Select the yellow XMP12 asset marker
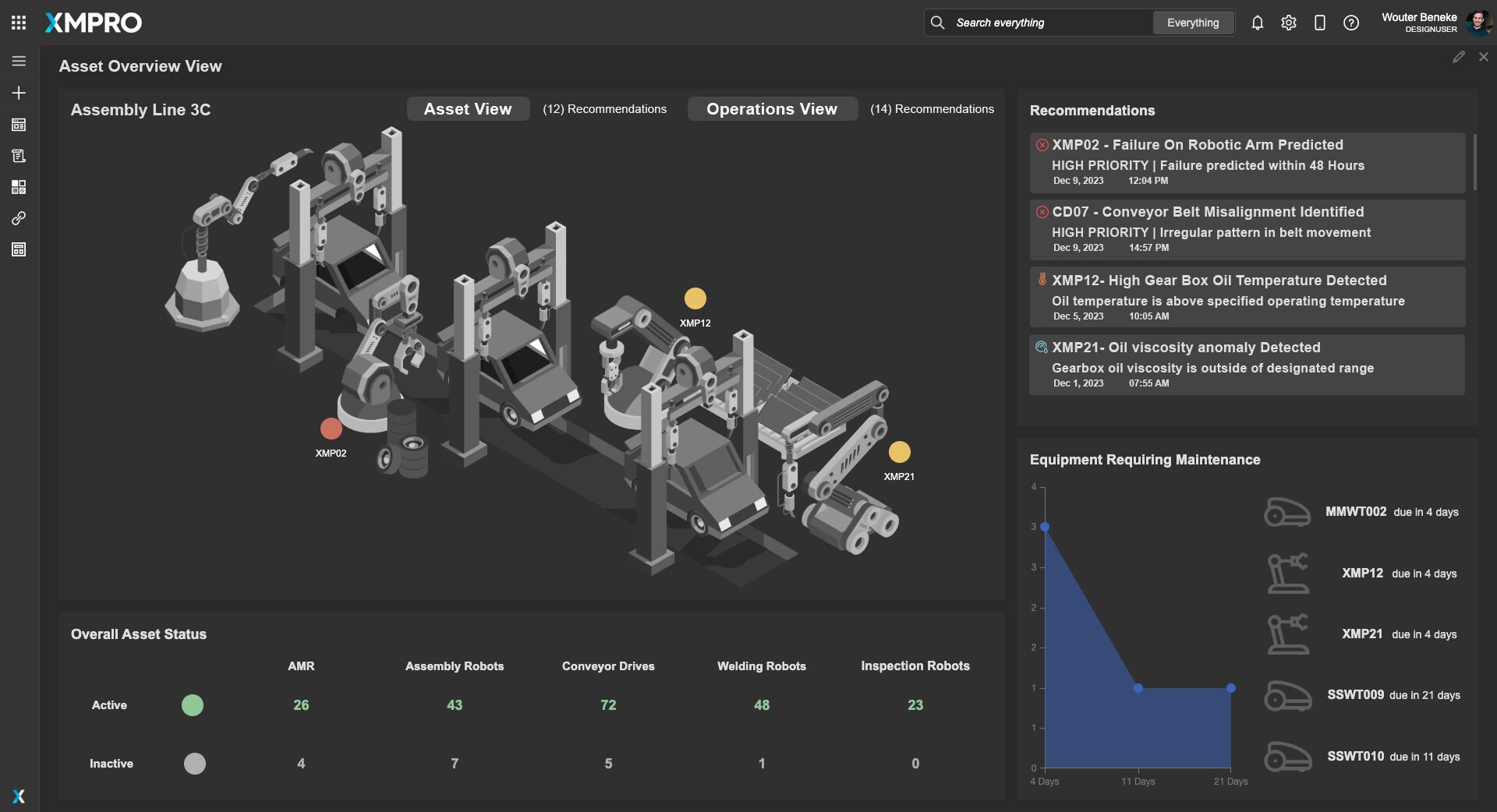The image size is (1497, 812). click(x=695, y=298)
